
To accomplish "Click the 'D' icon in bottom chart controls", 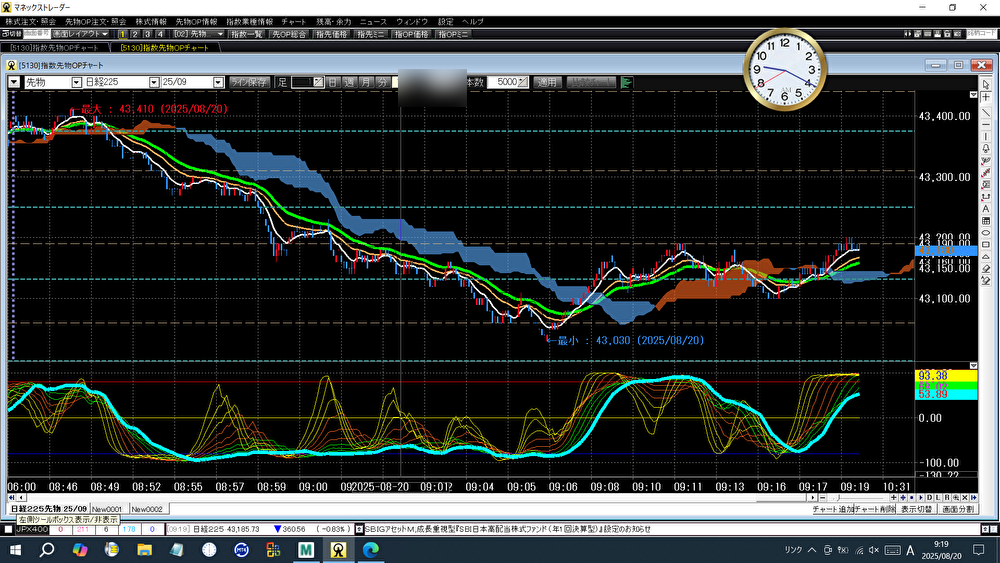I will coord(929,497).
